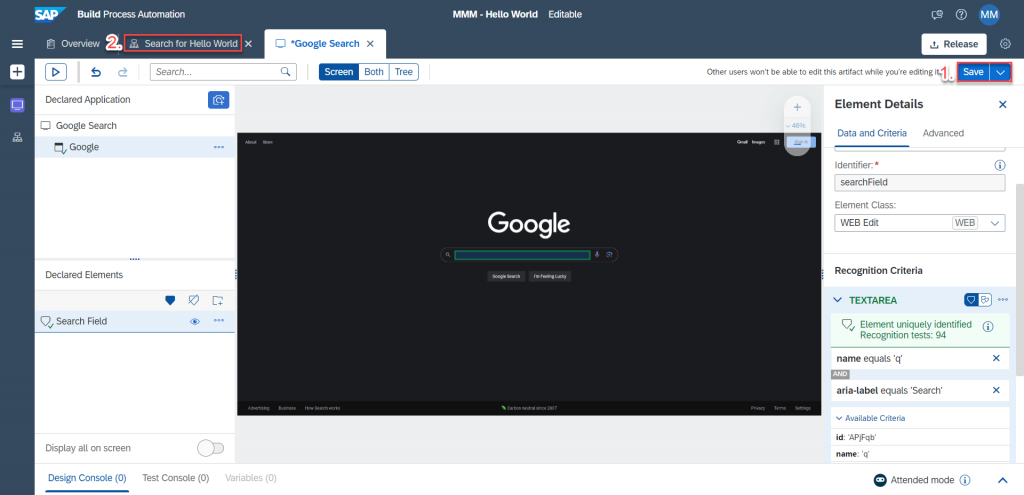Run test with the play button

click(x=56, y=72)
